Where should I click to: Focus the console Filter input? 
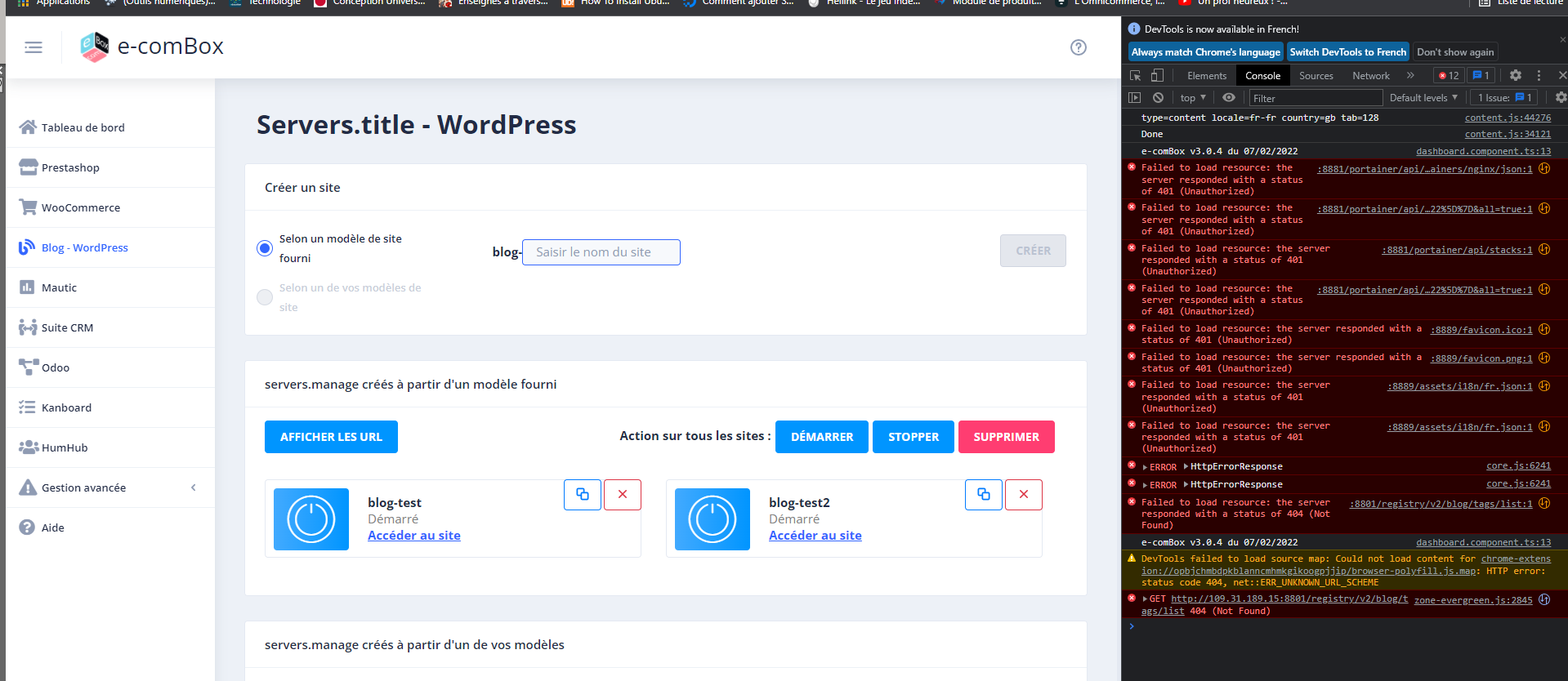tap(1316, 98)
